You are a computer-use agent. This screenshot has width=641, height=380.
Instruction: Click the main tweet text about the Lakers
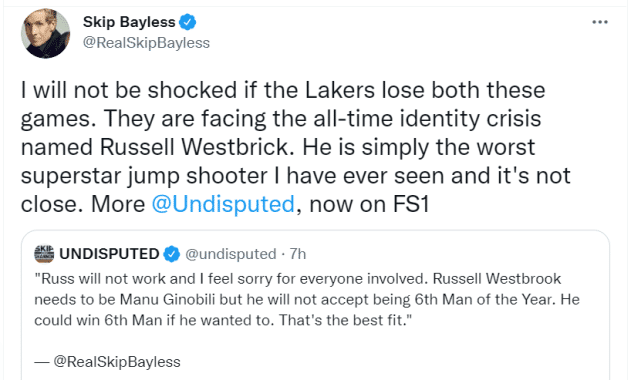295,147
